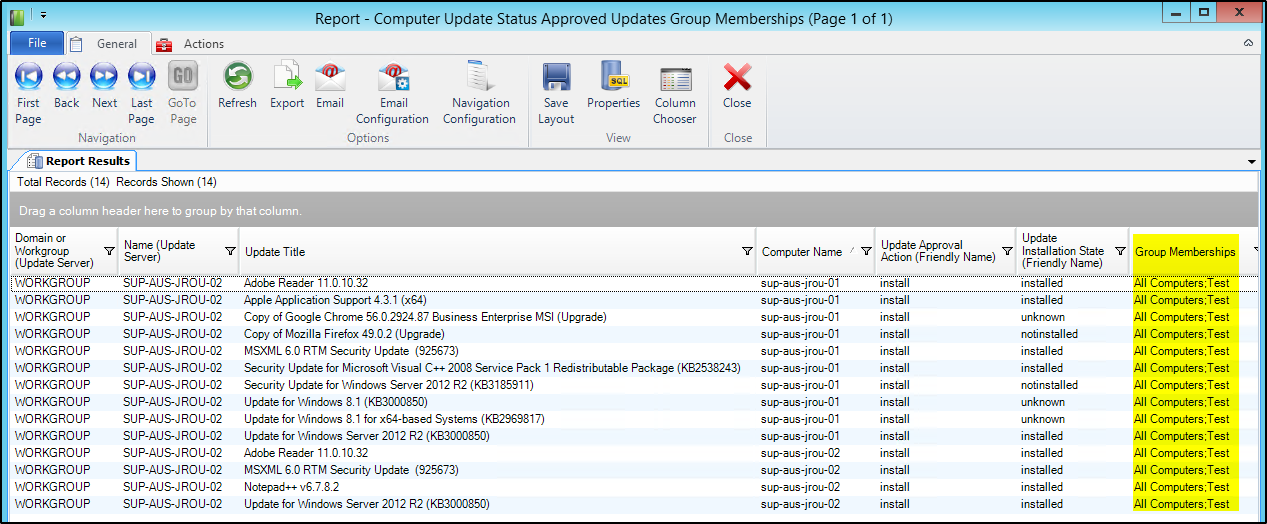Click sup-aus-jrou-02 on Notepad++ row
The width and height of the screenshot is (1267, 524).
(x=801, y=487)
